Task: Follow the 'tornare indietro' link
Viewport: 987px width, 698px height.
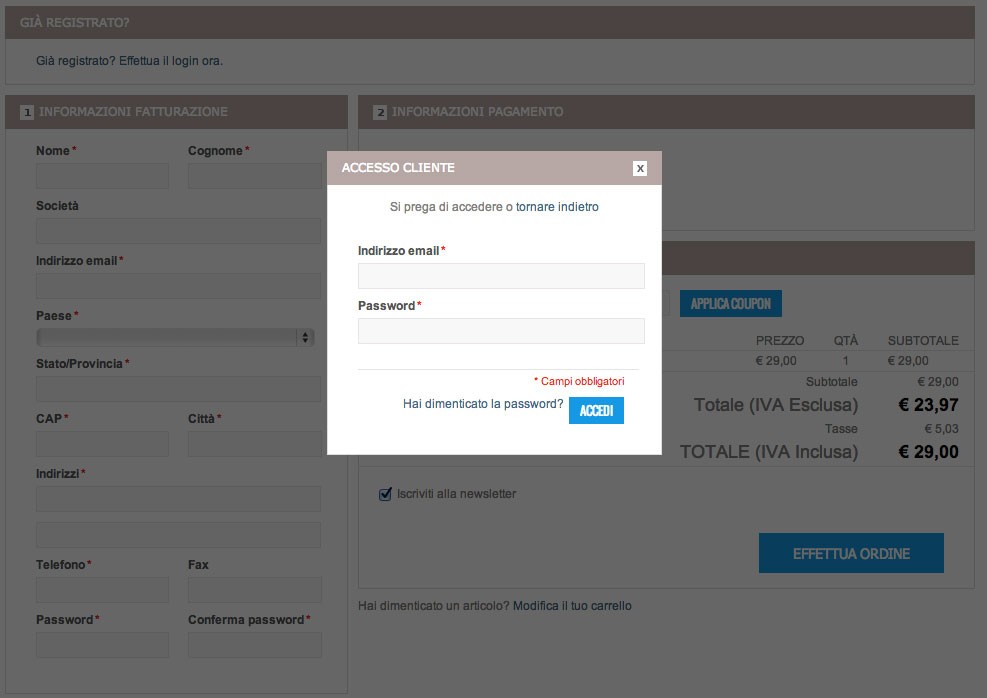Action: [557, 206]
